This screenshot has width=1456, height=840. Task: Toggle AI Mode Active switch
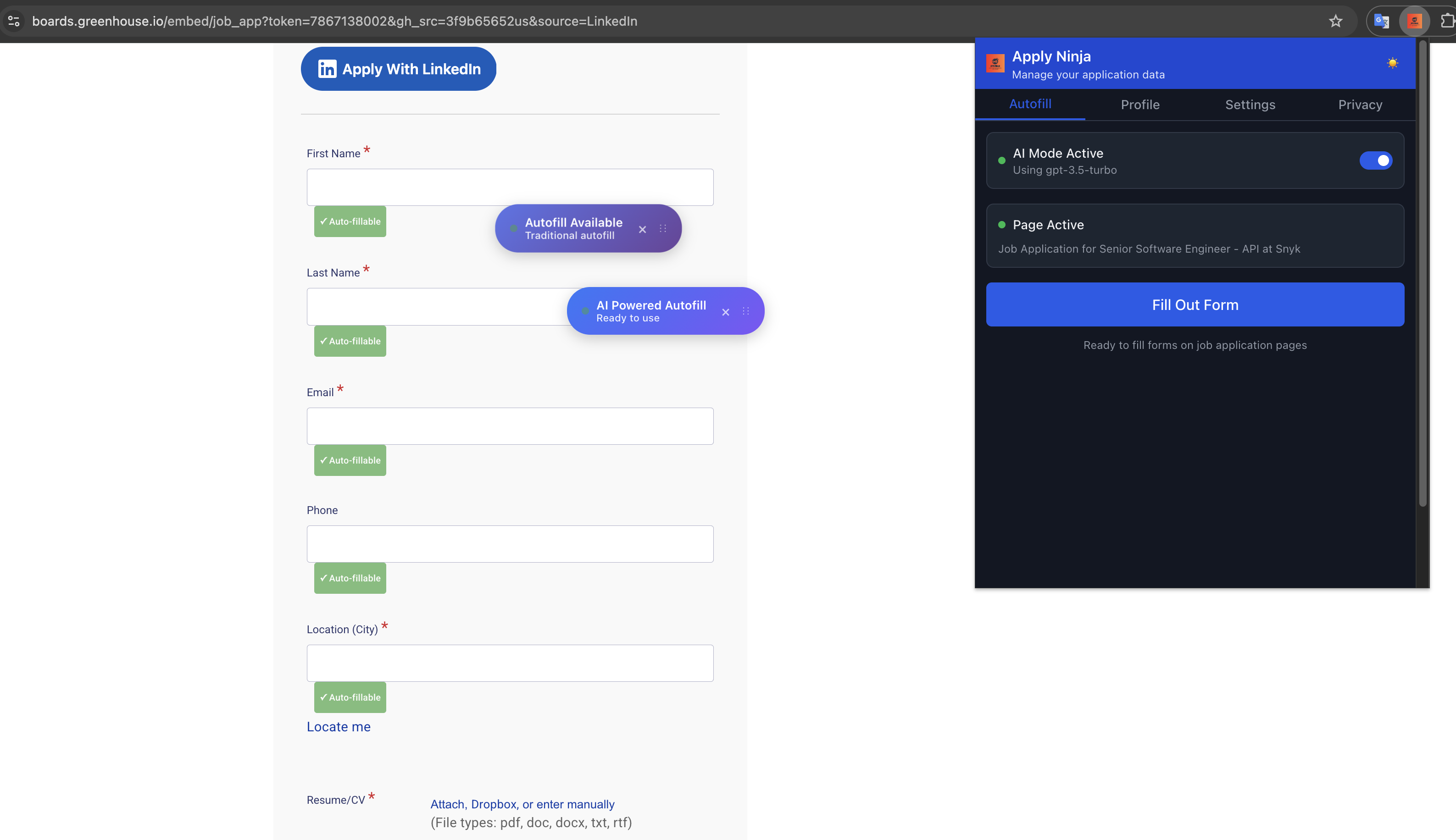[1376, 160]
